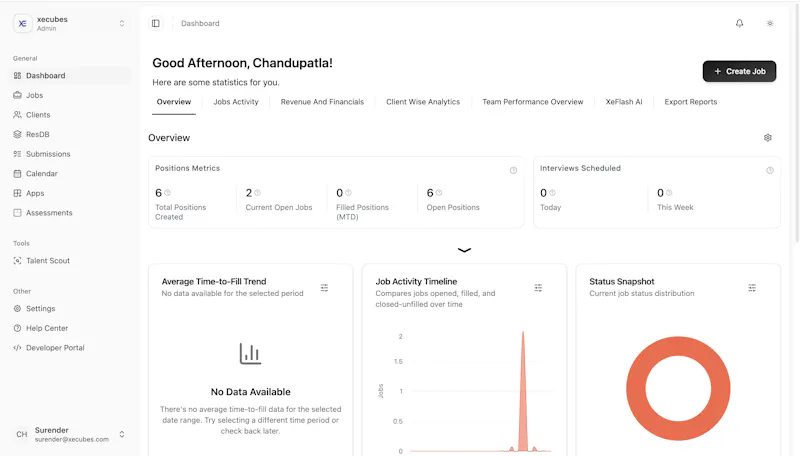Image resolution: width=800 pixels, height=456 pixels.
Task: Switch to Client Wise Analytics tab
Action: pos(423,102)
